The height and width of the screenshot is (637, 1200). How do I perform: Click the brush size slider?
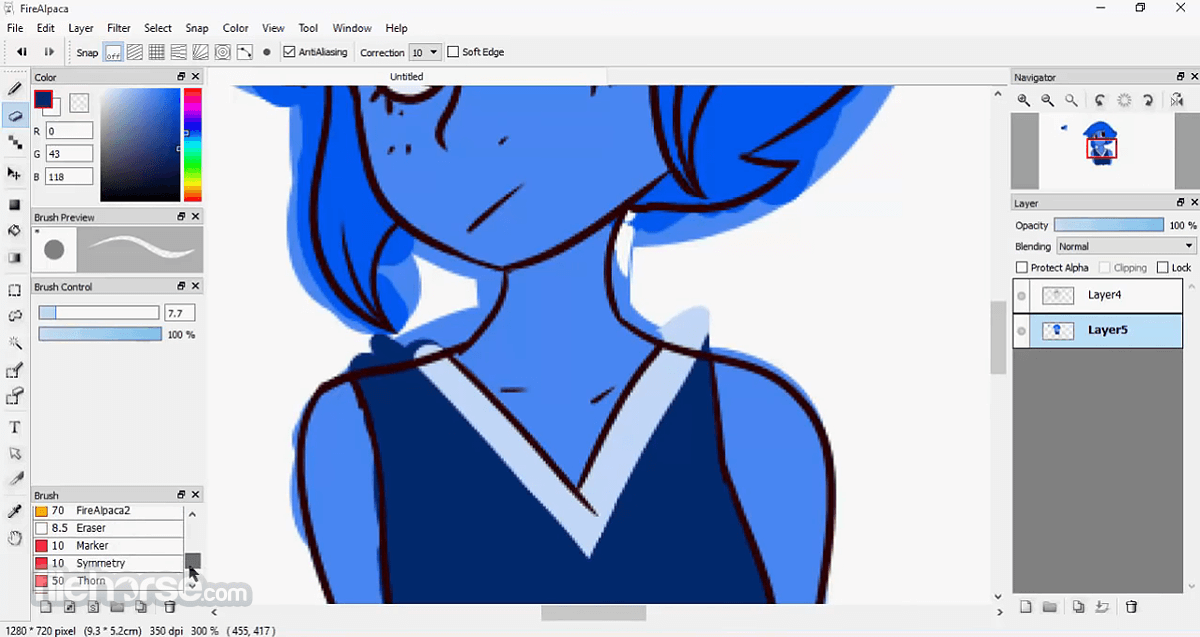[99, 313]
